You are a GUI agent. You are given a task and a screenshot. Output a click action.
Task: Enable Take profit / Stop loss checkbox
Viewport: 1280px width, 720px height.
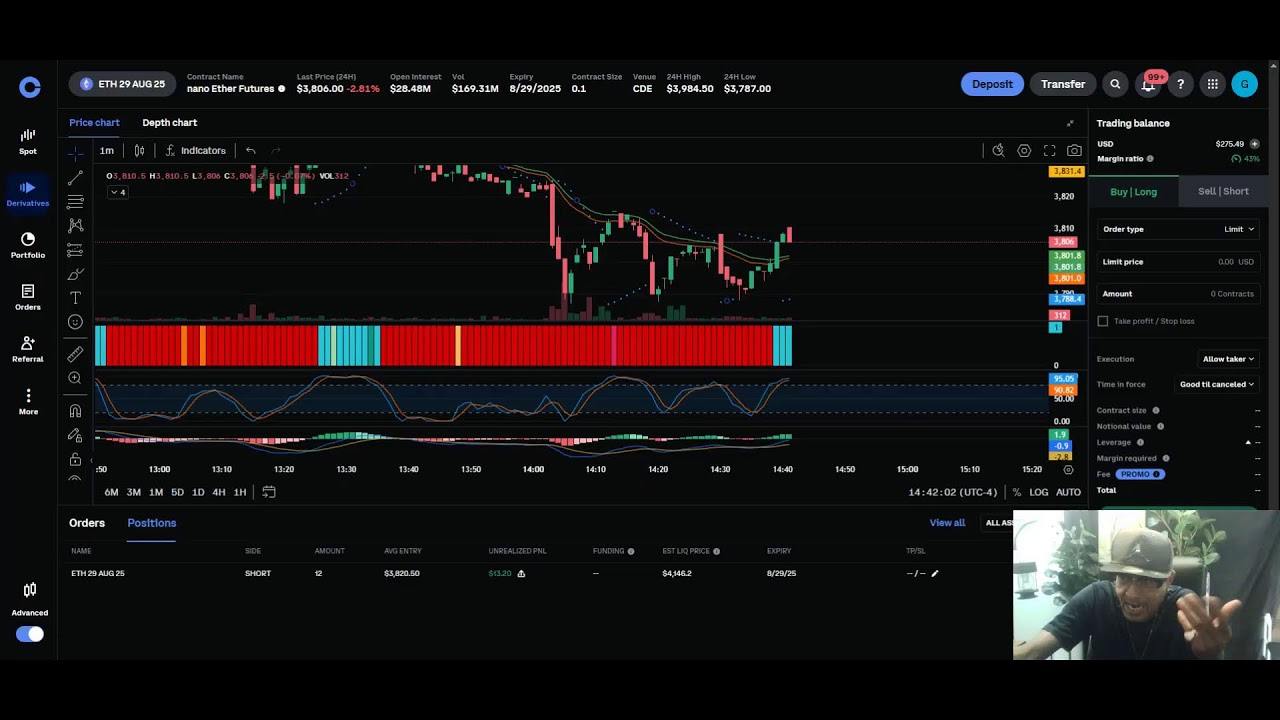click(1103, 321)
